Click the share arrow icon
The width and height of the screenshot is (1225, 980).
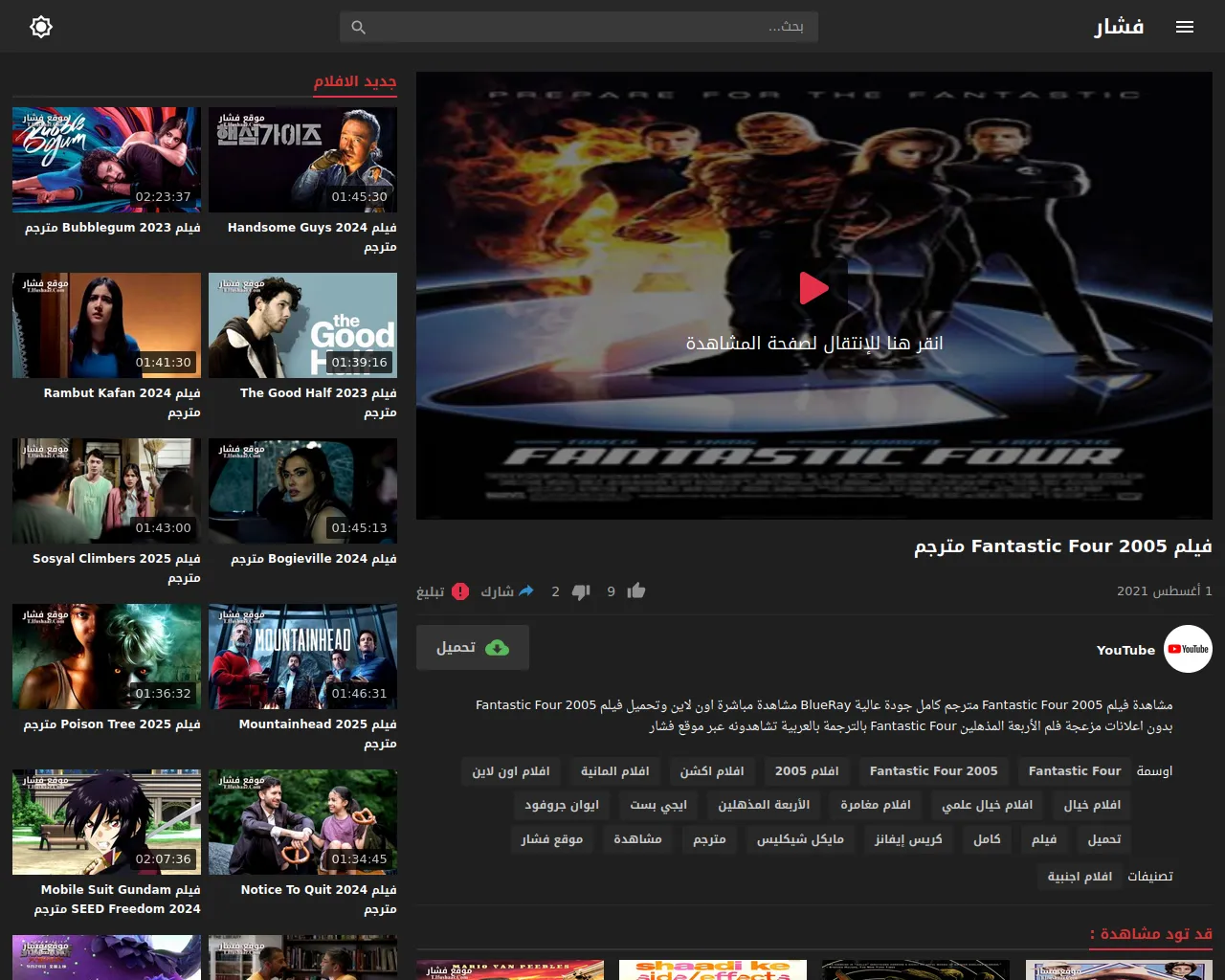pos(524,591)
